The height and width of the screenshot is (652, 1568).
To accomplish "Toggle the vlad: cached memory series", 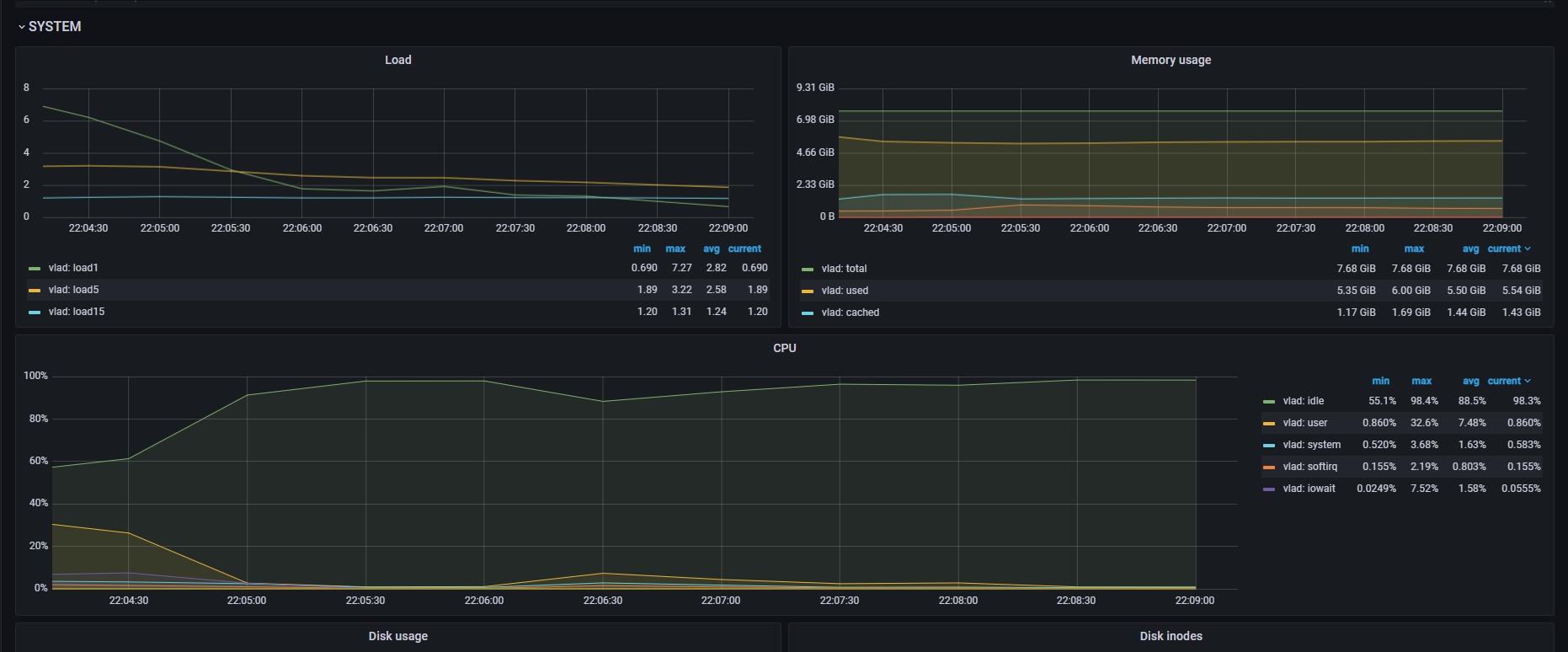I will tap(851, 313).
